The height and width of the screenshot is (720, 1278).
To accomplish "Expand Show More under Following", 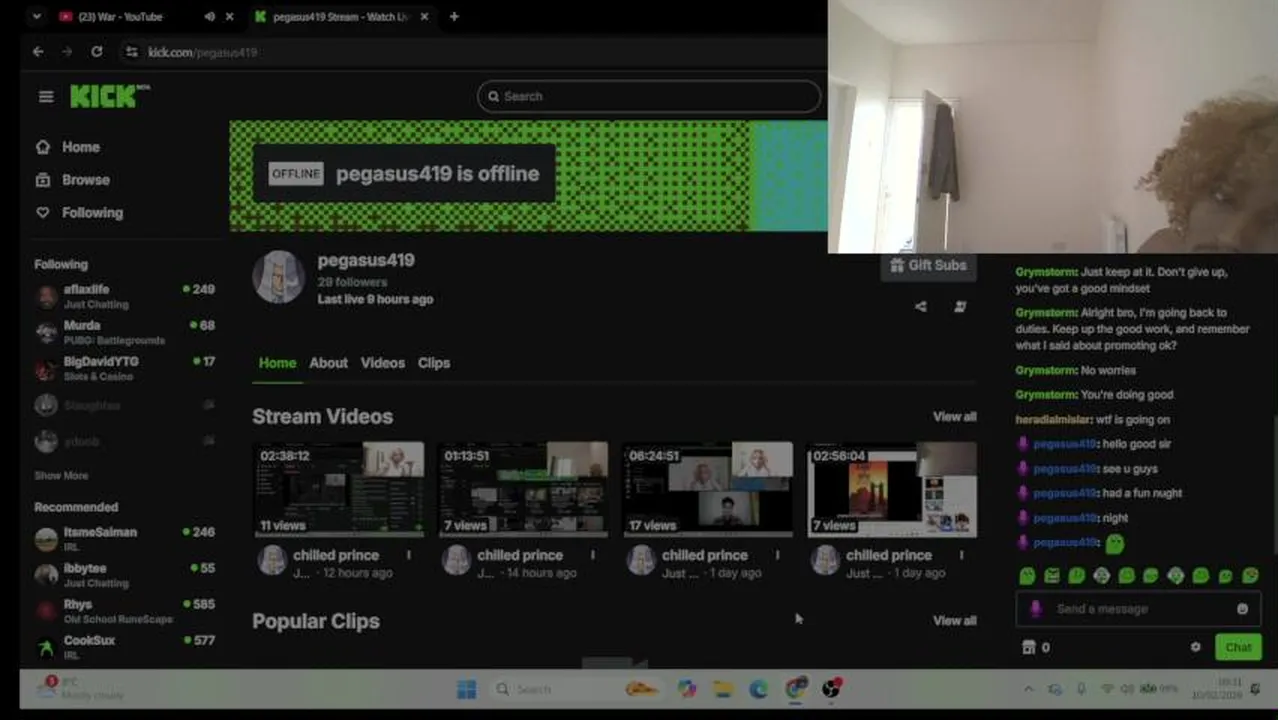I will pos(61,476).
